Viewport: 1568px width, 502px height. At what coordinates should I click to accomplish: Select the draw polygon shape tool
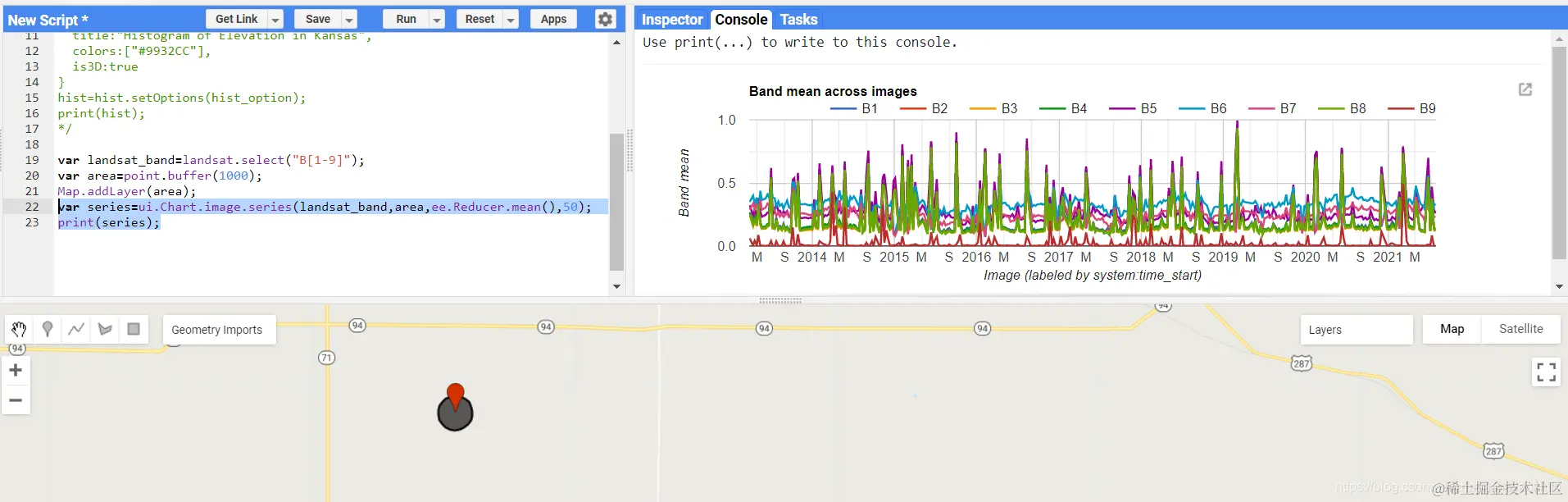(x=105, y=329)
